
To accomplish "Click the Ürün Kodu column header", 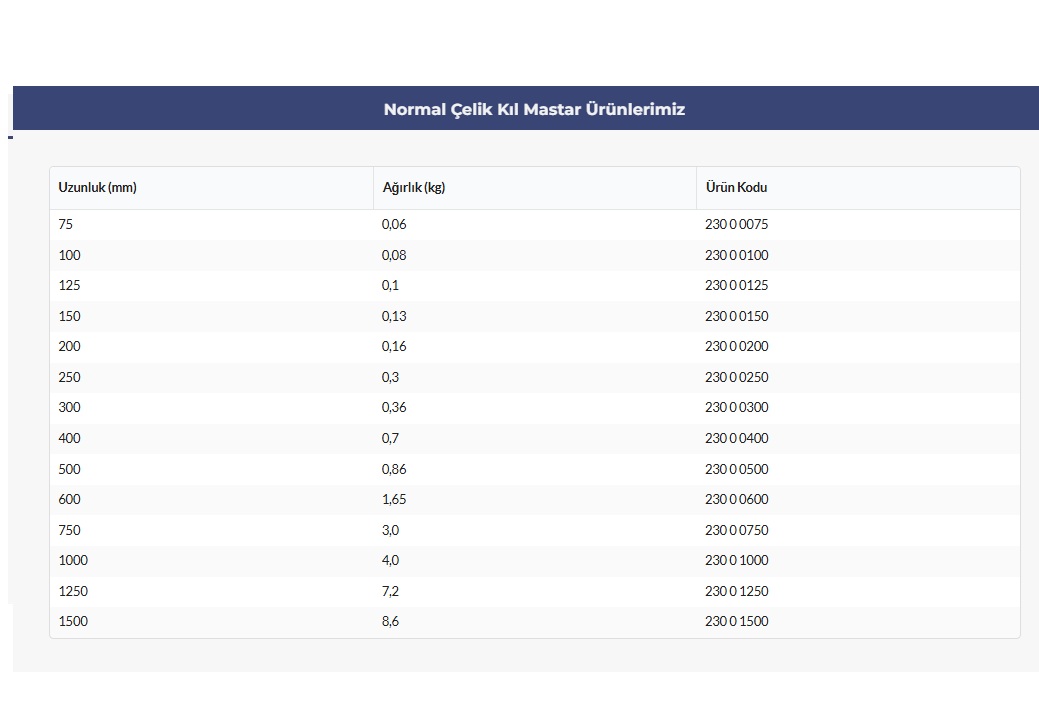I will (x=736, y=188).
